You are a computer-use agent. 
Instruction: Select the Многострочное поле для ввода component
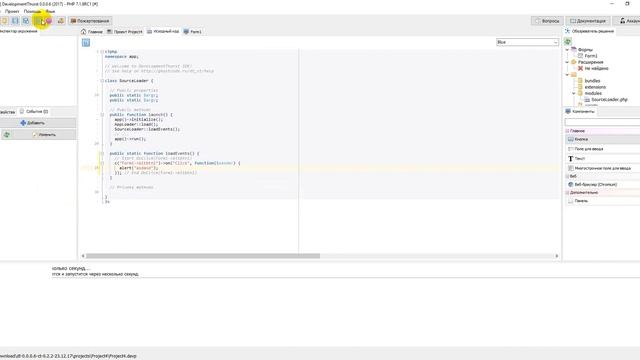(x=602, y=168)
